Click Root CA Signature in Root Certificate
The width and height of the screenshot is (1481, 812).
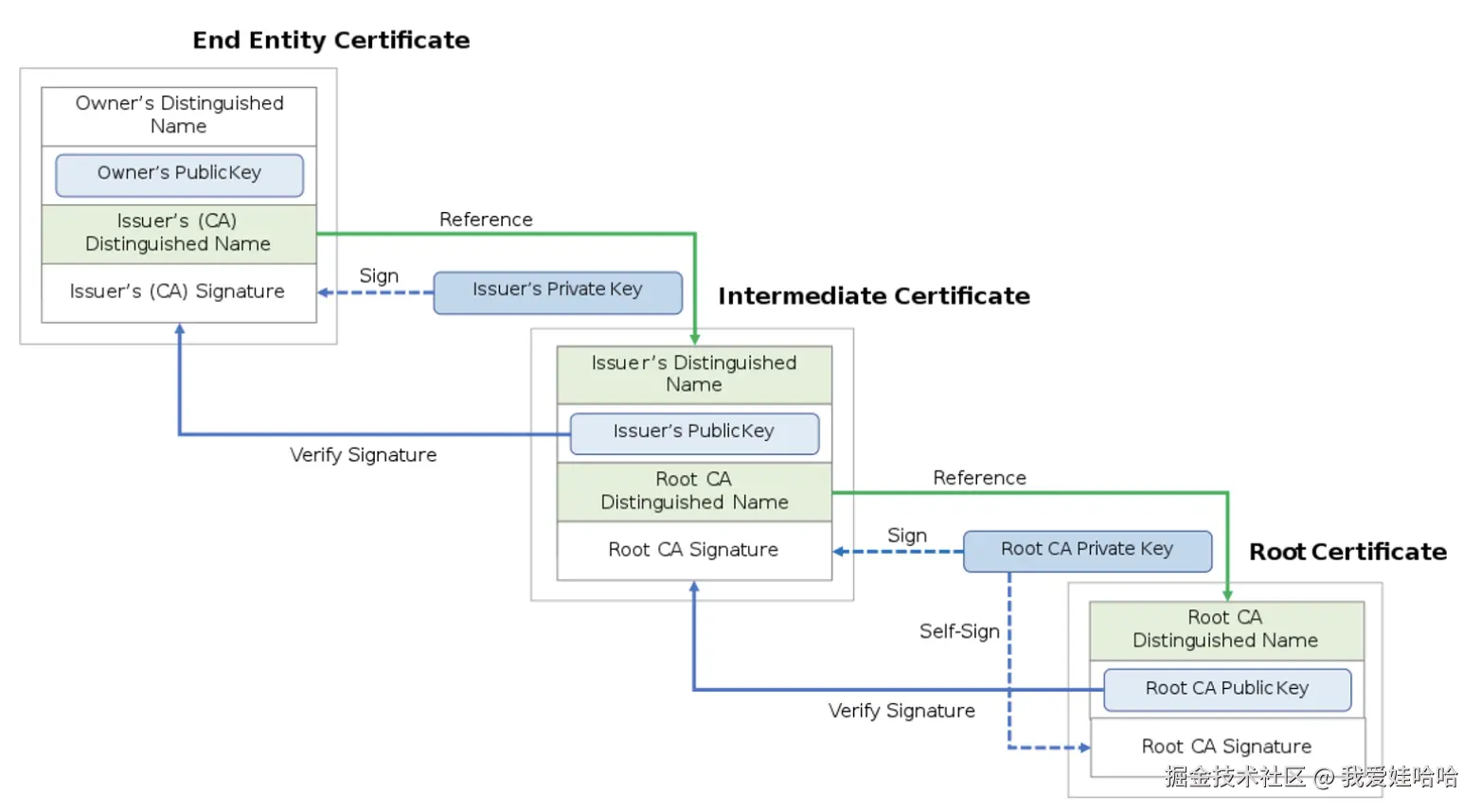point(1227,748)
